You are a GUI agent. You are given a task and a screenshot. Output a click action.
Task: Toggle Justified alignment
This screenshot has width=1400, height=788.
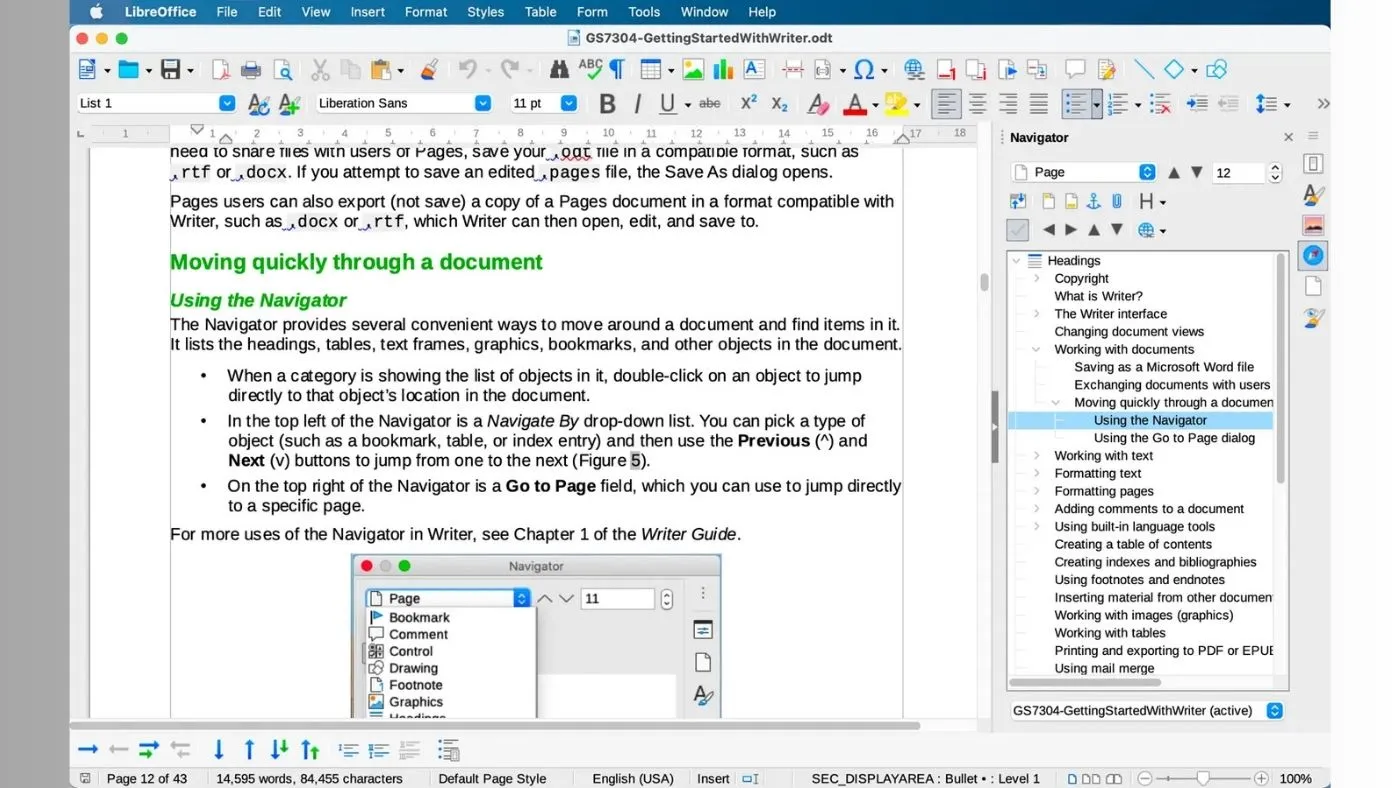[x=1039, y=103]
